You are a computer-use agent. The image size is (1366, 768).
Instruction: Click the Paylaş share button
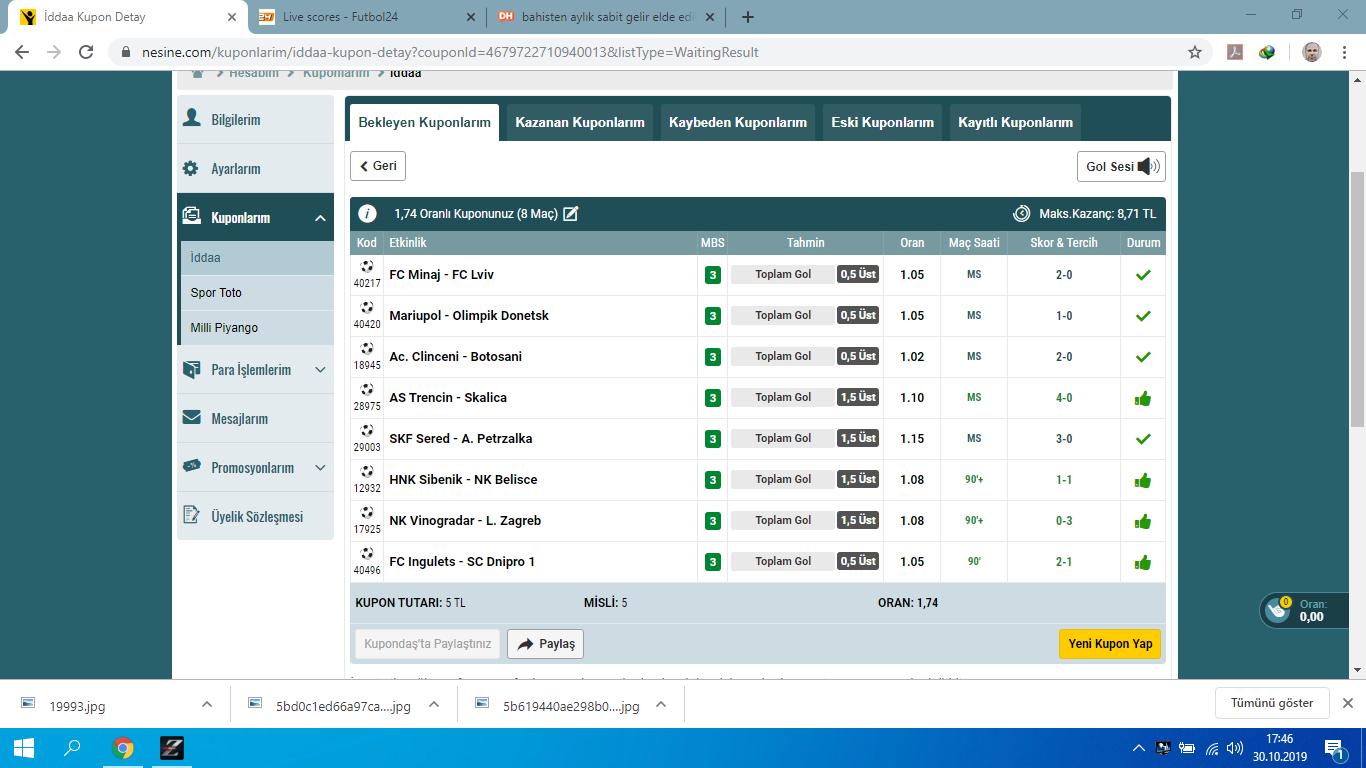click(545, 644)
